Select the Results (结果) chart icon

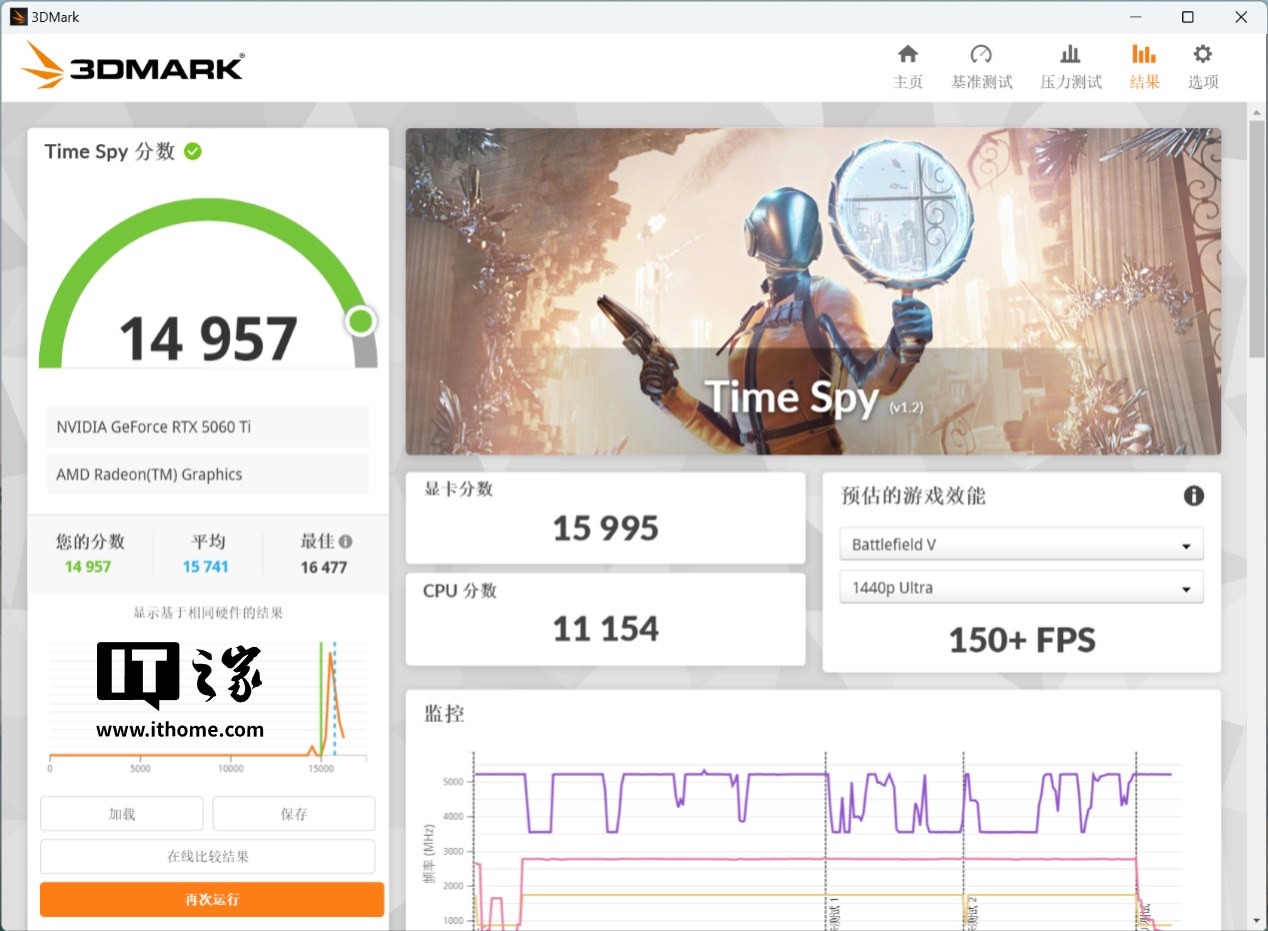pos(1144,54)
